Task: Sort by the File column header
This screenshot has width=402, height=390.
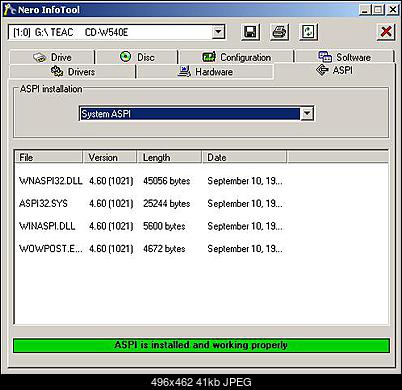Action: pyautogui.click(x=49, y=157)
